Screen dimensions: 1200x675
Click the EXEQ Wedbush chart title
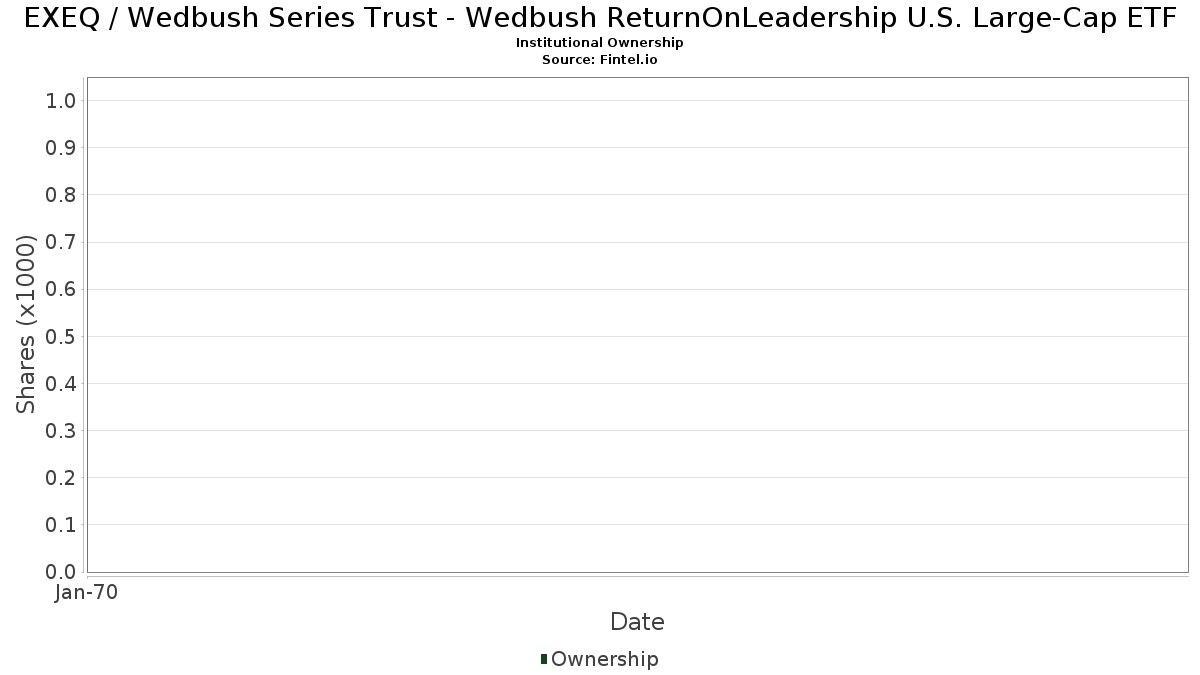(600, 19)
